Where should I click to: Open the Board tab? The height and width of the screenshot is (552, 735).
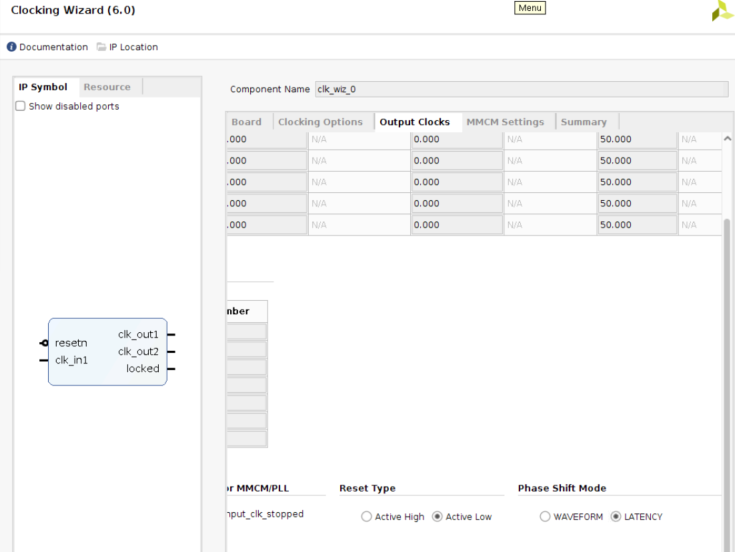[x=247, y=122]
